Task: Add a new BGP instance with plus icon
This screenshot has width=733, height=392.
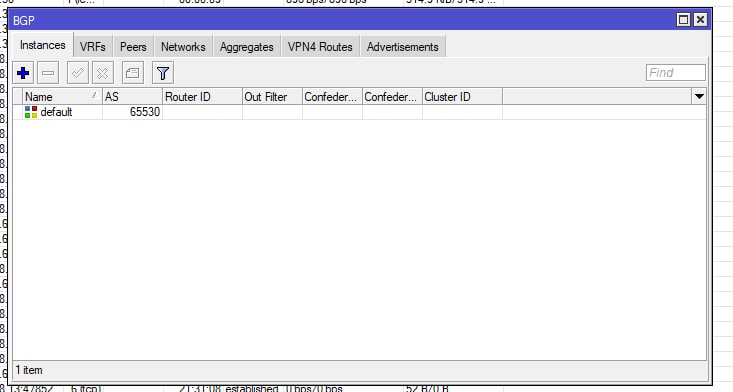Action: click(22, 73)
